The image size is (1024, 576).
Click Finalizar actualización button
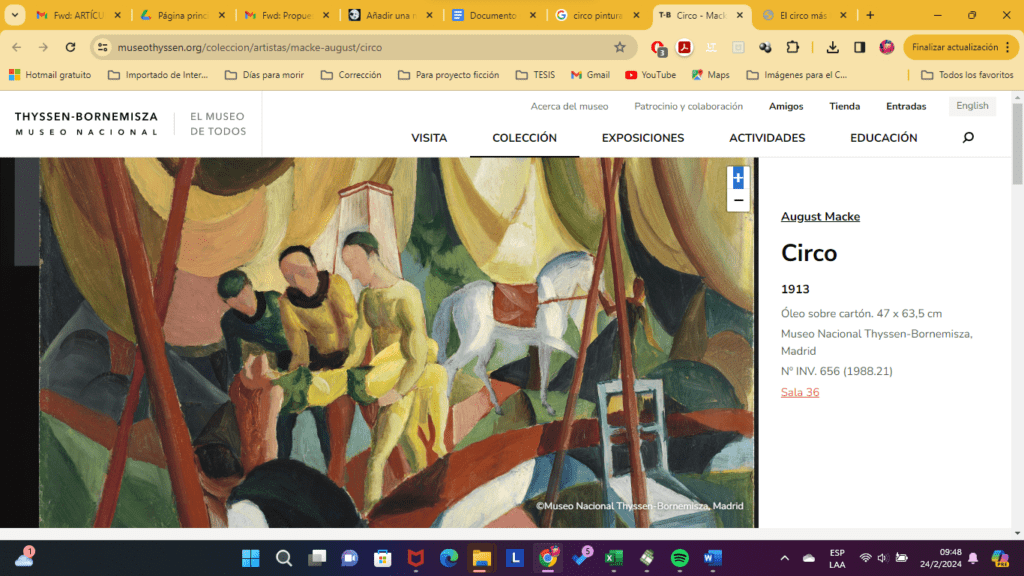[x=961, y=47]
